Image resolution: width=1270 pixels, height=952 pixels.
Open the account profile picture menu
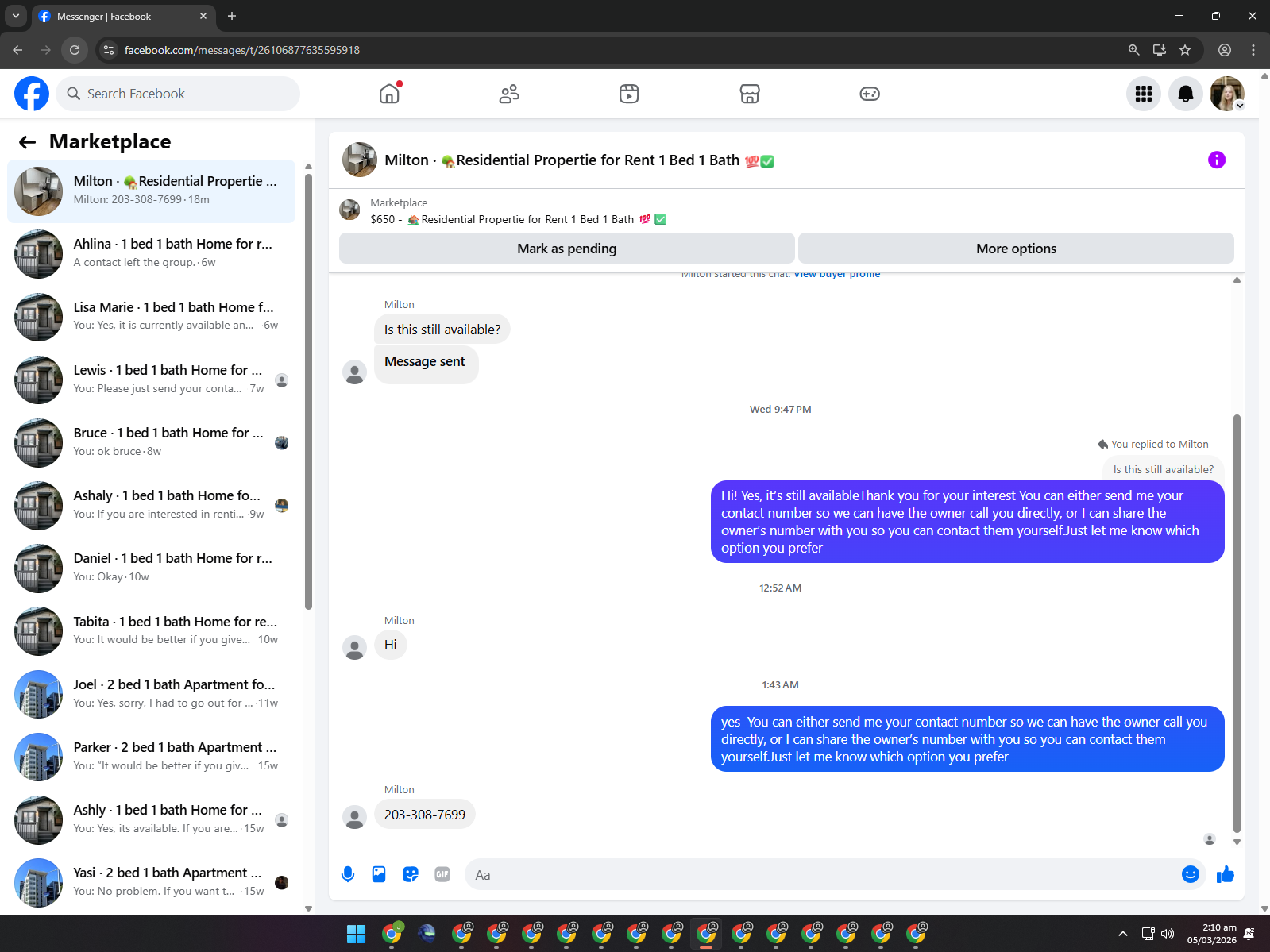tap(1227, 94)
